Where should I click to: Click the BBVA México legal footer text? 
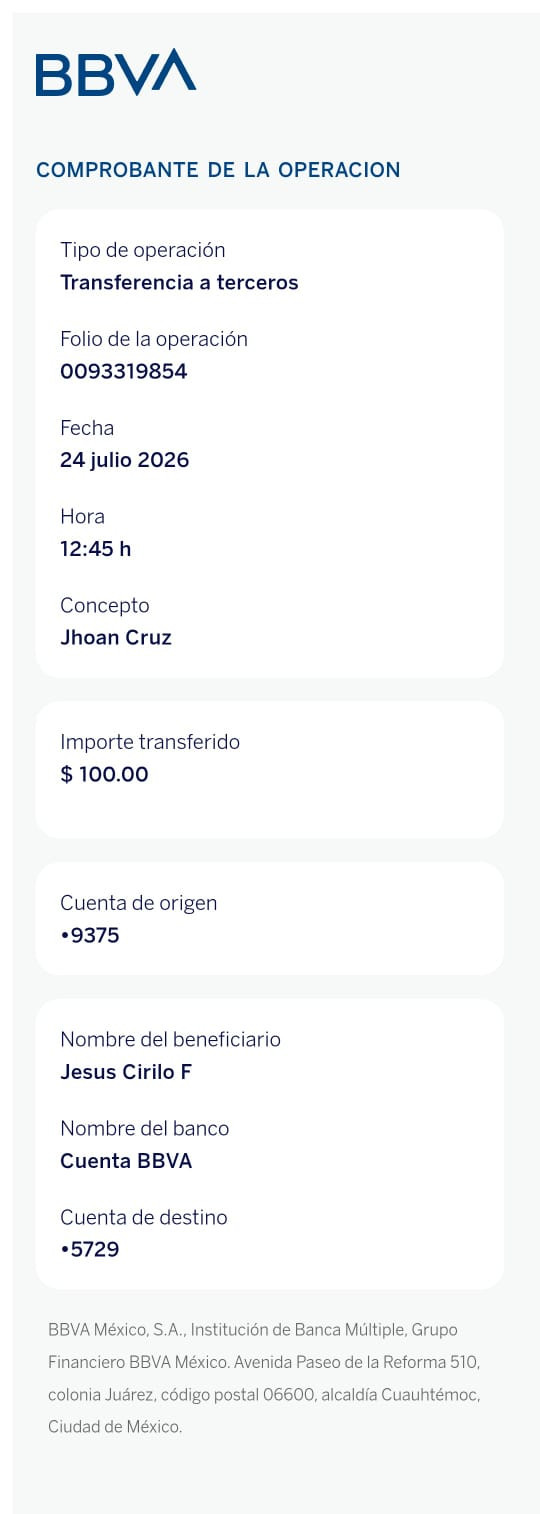coord(265,1379)
